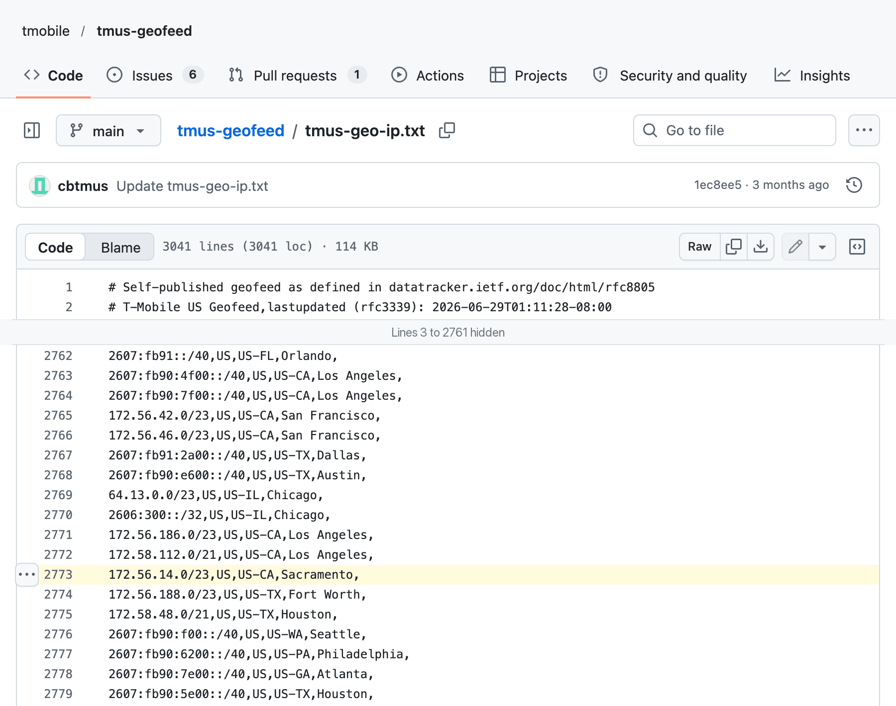The image size is (896, 706).
Task: Open the symbols panel icon
Action: 857,247
